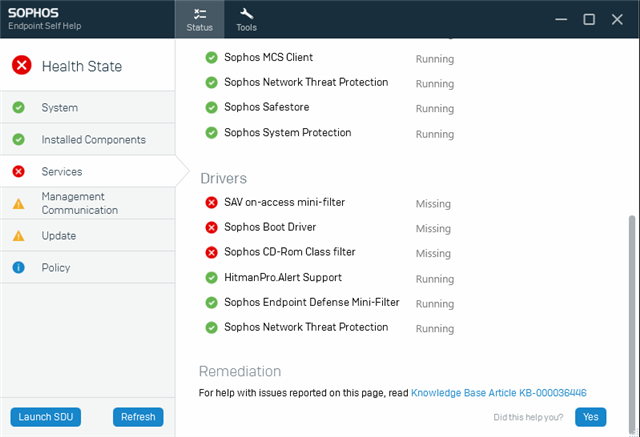Select HitmanPro.Alert Support text

283,277
